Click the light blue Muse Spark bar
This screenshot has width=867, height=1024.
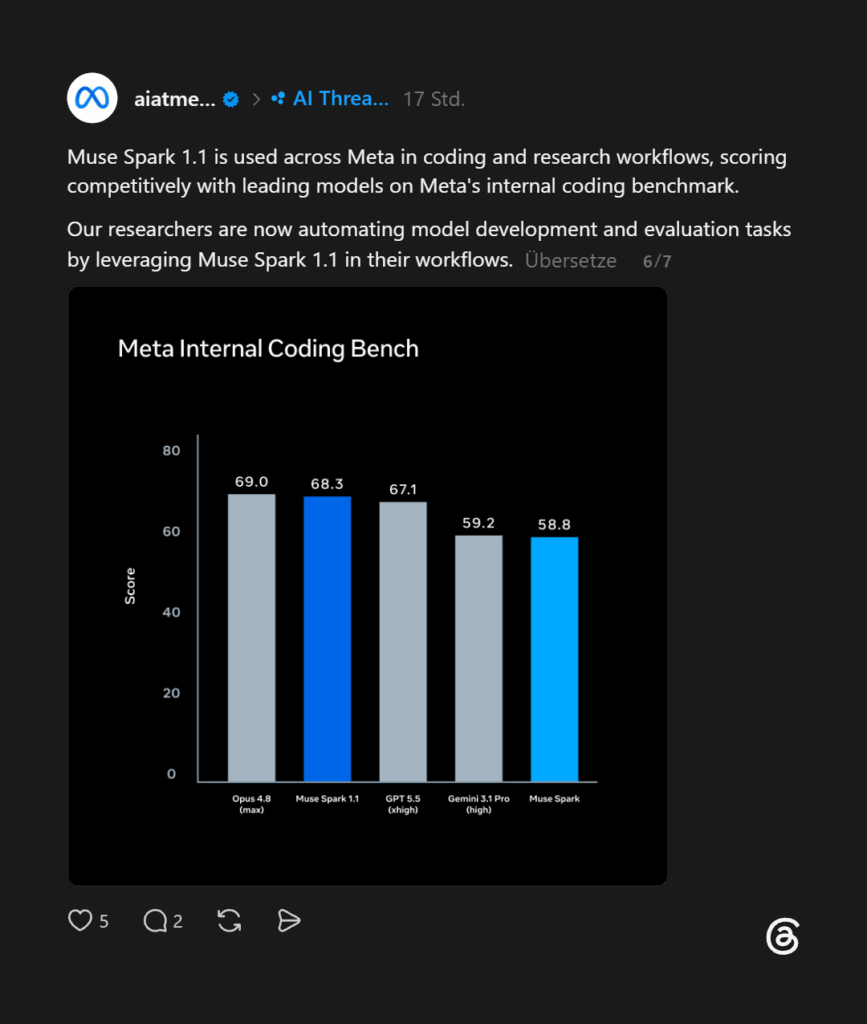click(554, 659)
